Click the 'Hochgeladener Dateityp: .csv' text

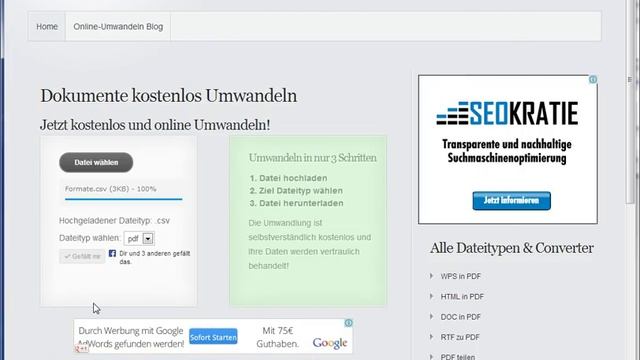[114, 221]
